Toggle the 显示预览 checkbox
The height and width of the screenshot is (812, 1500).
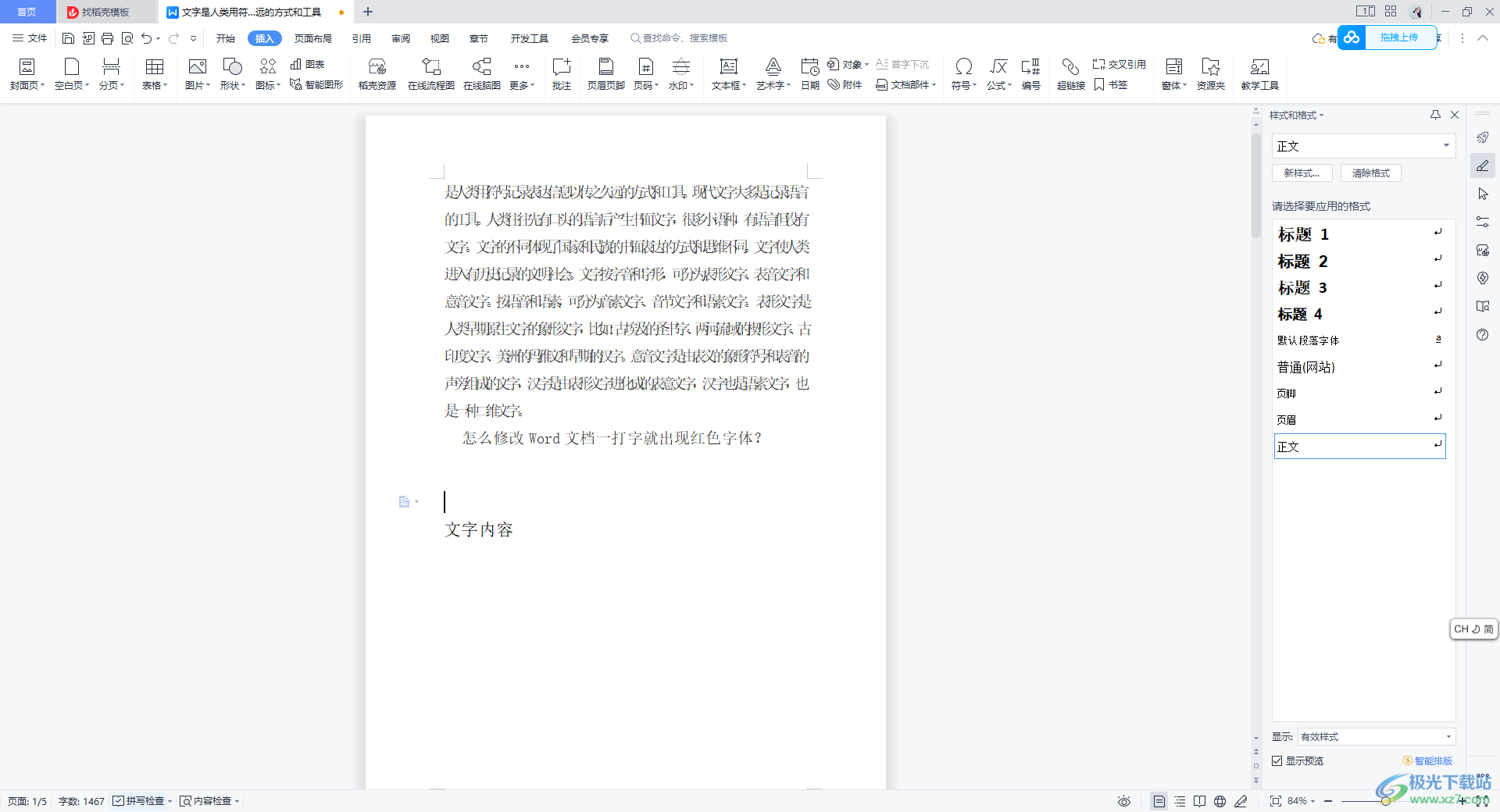pos(1277,760)
